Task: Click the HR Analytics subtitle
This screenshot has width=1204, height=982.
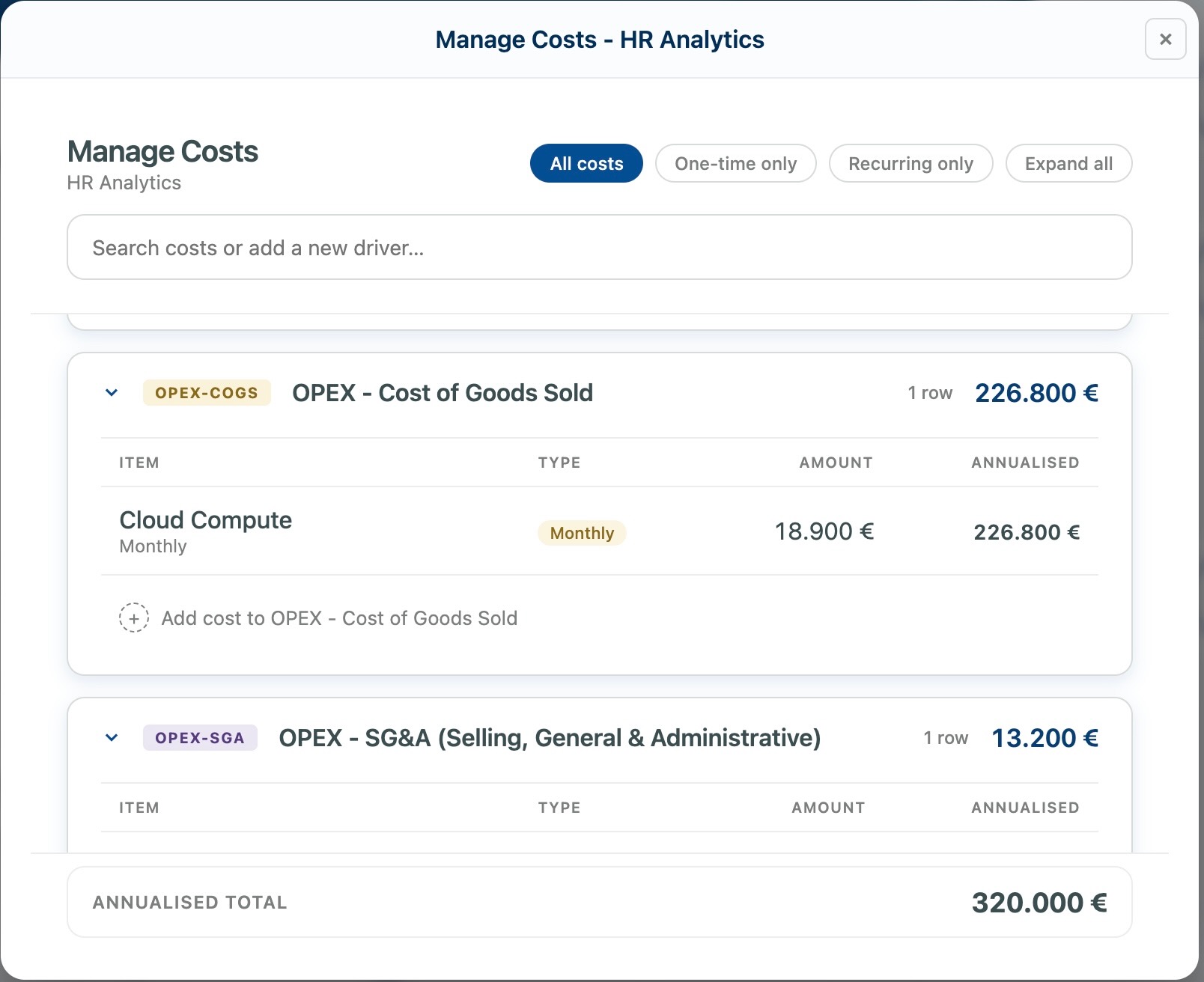Action: [124, 183]
